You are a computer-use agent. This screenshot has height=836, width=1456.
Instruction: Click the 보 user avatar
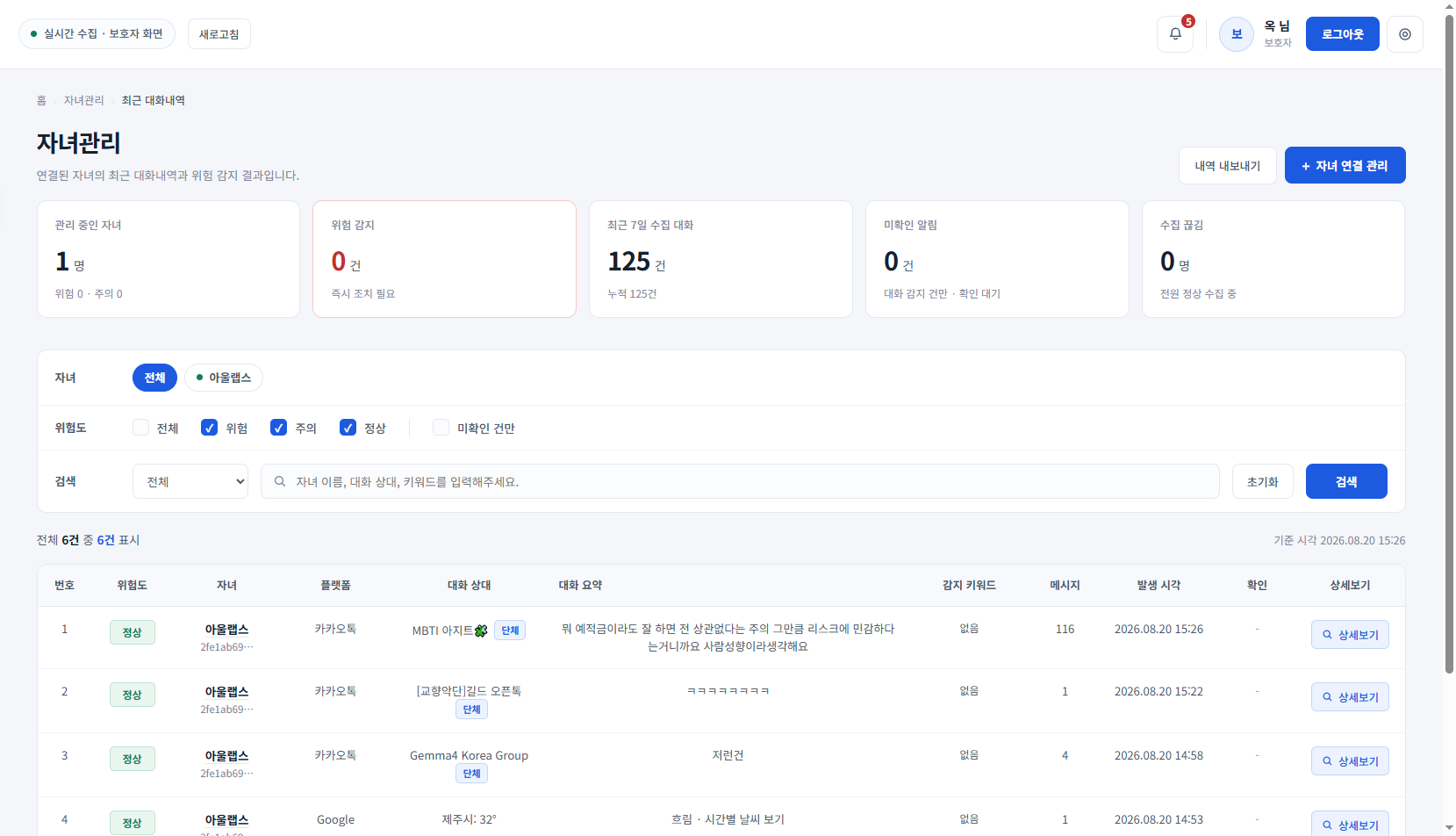pyautogui.click(x=1237, y=34)
